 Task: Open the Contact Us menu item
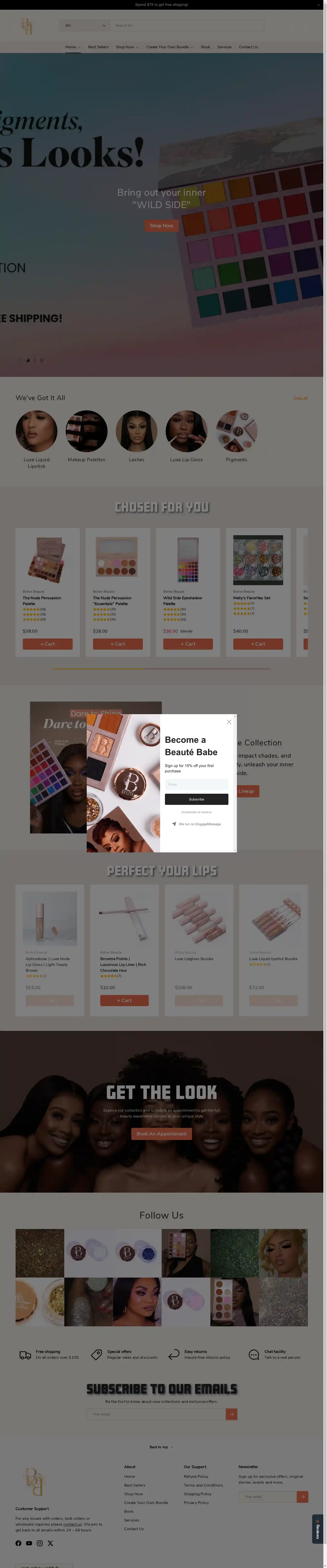tap(248, 47)
